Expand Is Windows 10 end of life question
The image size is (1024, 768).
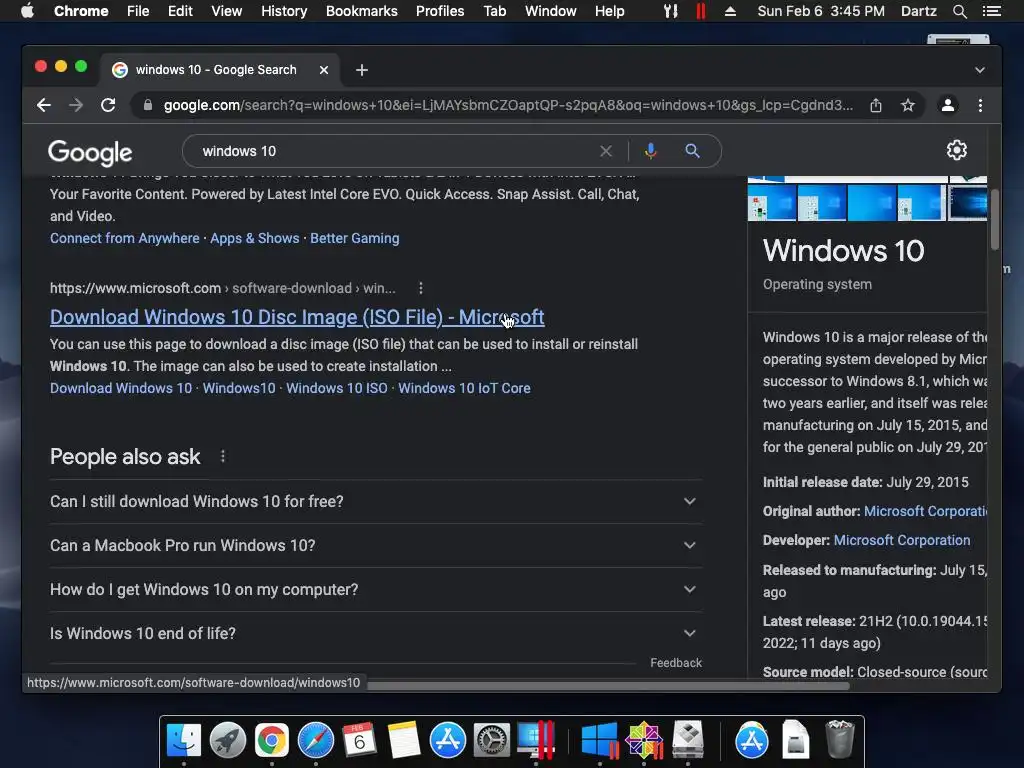[x=376, y=633]
